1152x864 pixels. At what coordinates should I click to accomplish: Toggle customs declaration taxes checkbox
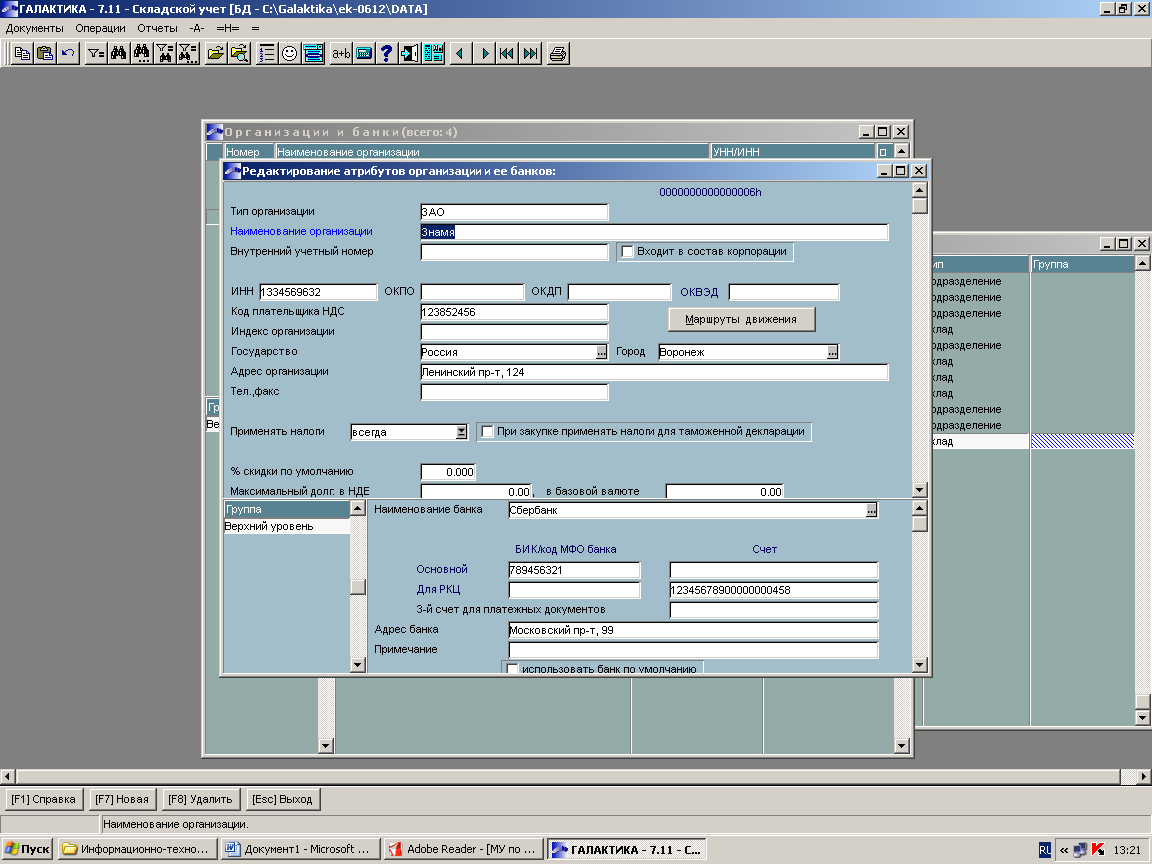click(x=488, y=432)
